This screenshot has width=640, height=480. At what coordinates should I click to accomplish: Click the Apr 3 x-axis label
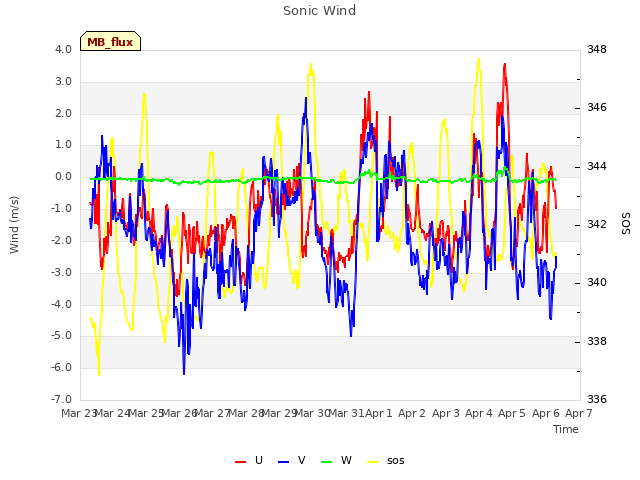click(x=446, y=413)
